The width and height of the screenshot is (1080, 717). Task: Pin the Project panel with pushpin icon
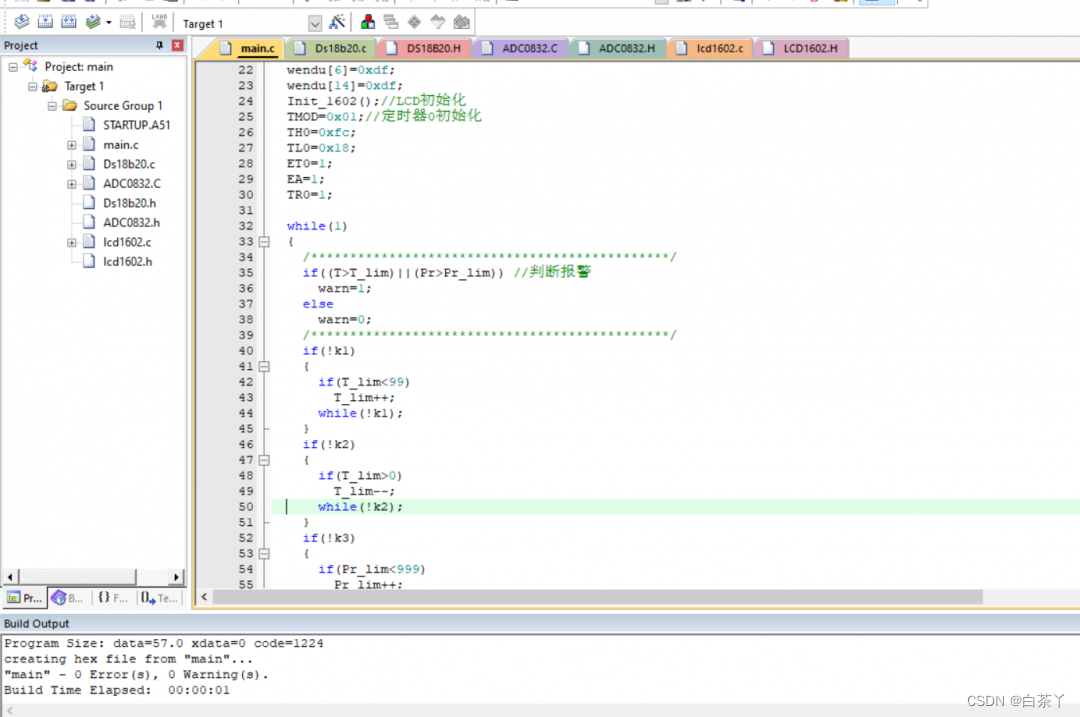[159, 46]
